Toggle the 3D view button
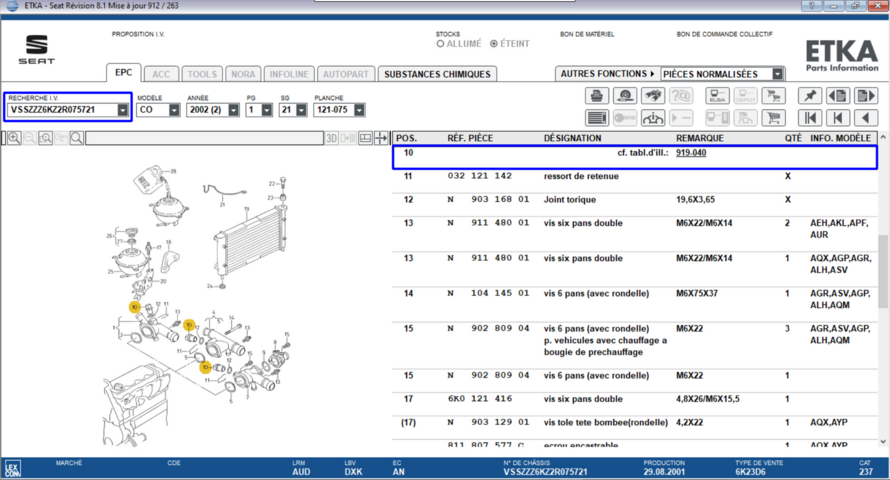 click(x=331, y=138)
